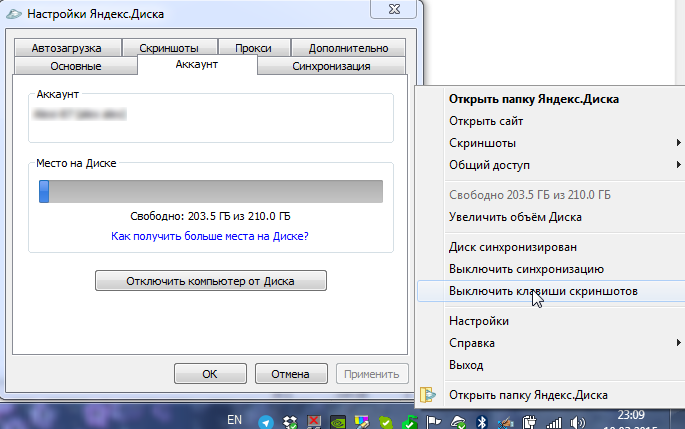
Task: Click the color picker pencil tray icon
Action: 362,422
